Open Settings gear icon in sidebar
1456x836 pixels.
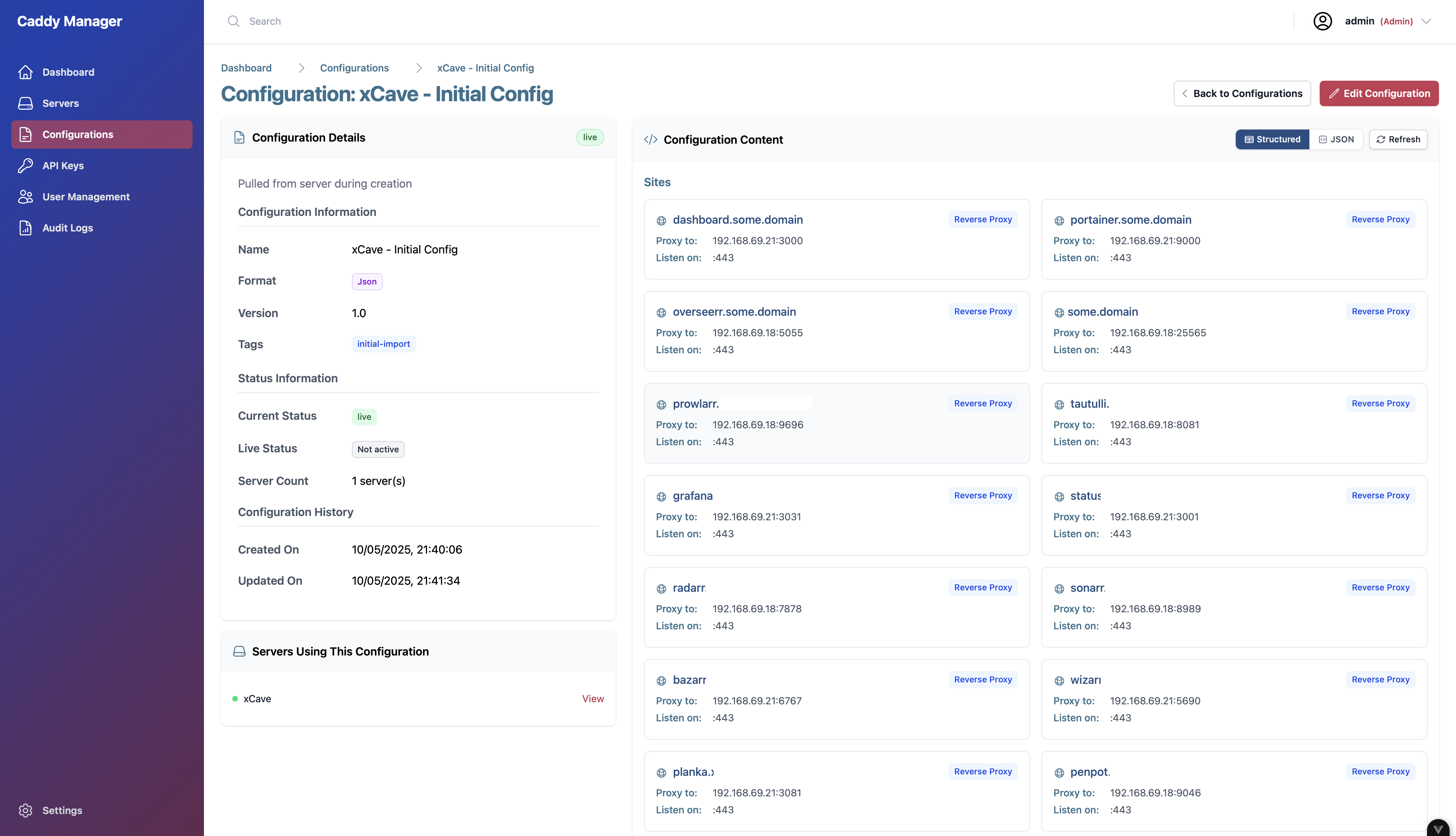point(25,810)
